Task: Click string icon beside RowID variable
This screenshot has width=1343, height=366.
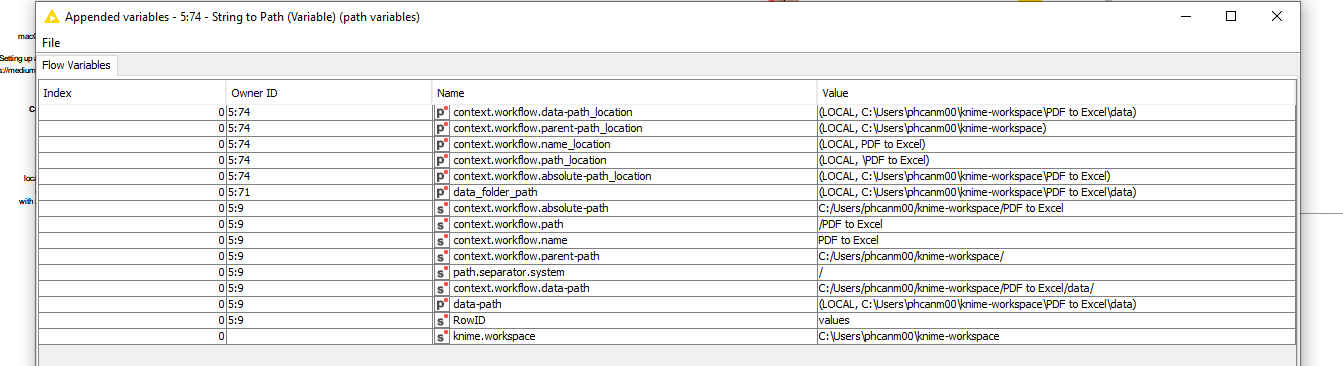Action: pyautogui.click(x=442, y=320)
